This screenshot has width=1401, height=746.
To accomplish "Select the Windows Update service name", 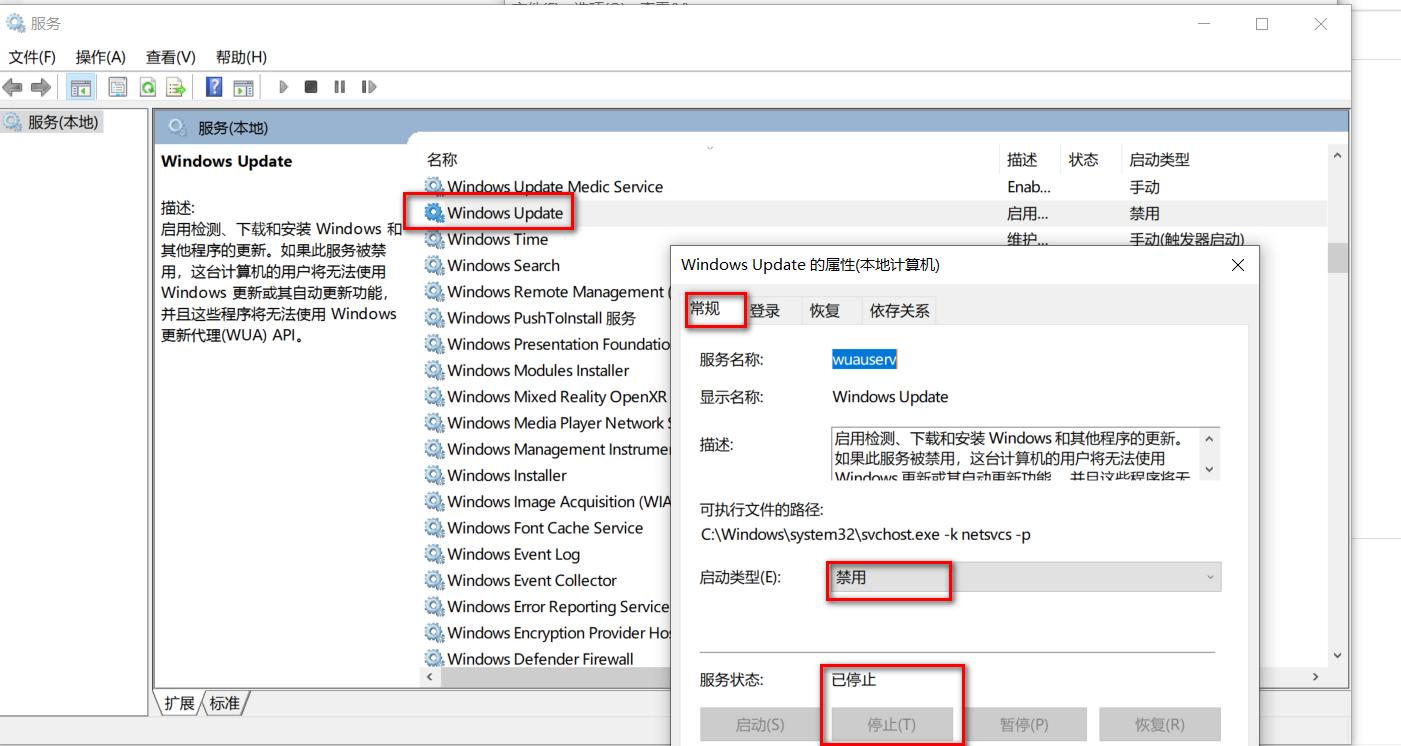I will [505, 213].
